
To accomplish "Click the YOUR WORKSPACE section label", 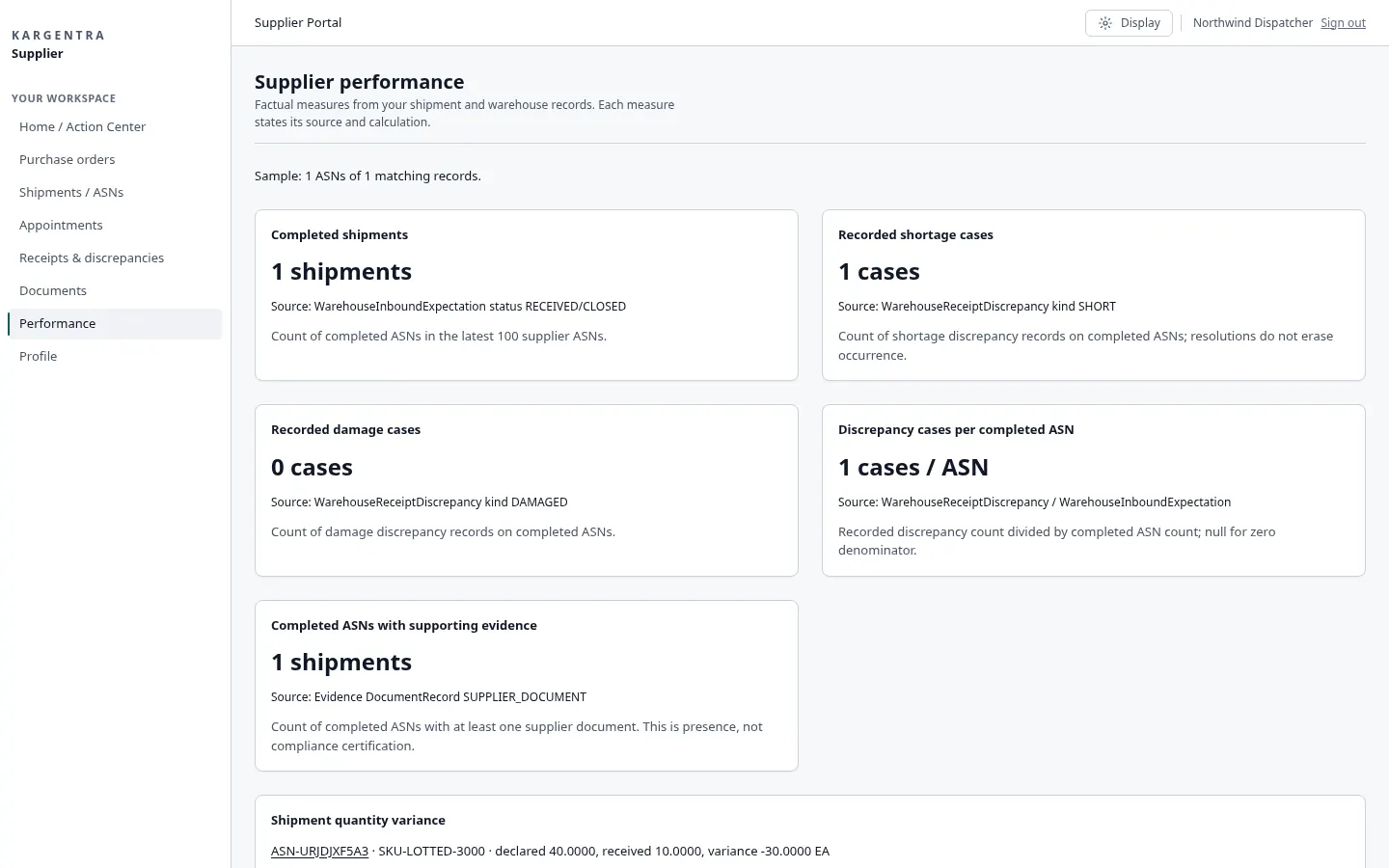I will (64, 98).
